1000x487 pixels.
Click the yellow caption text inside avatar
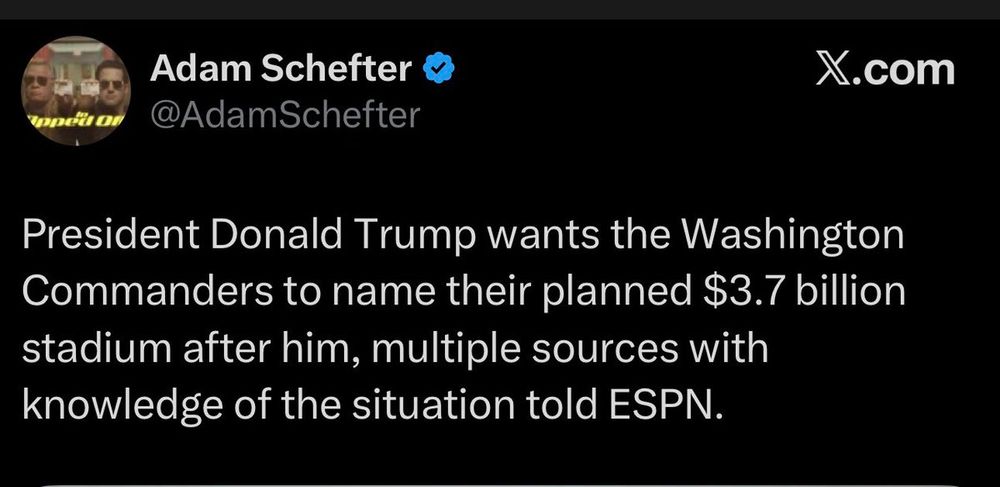tap(76, 119)
